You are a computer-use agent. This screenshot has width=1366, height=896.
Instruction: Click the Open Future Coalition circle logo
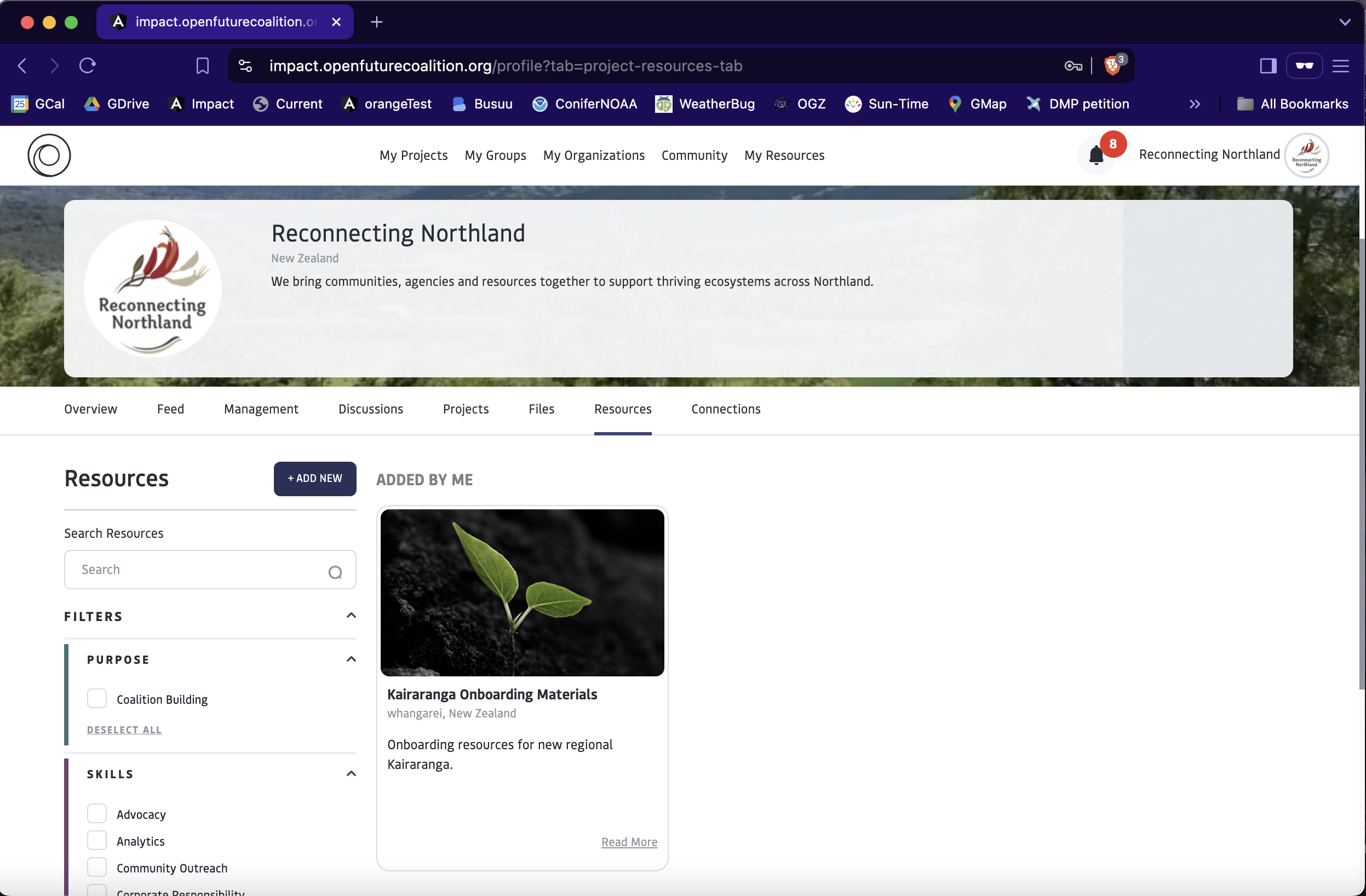click(49, 156)
